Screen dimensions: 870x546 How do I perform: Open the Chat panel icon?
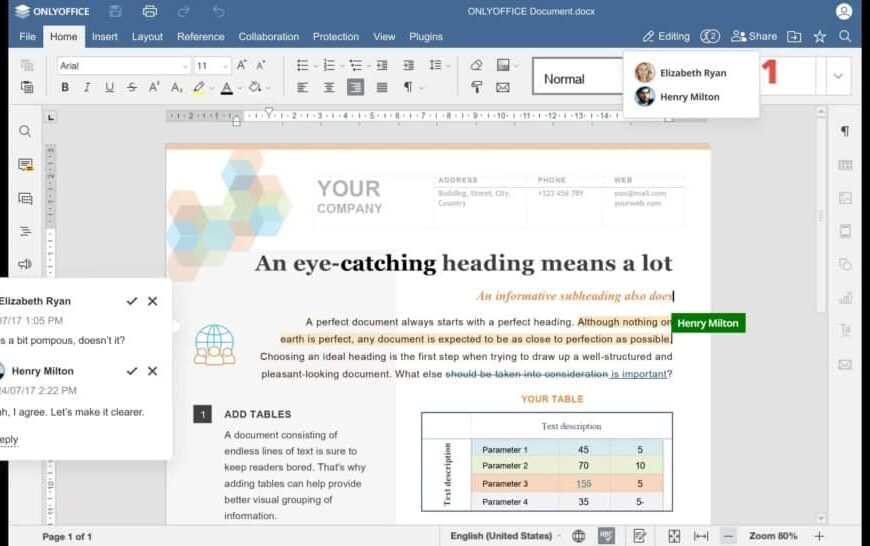tap(26, 198)
